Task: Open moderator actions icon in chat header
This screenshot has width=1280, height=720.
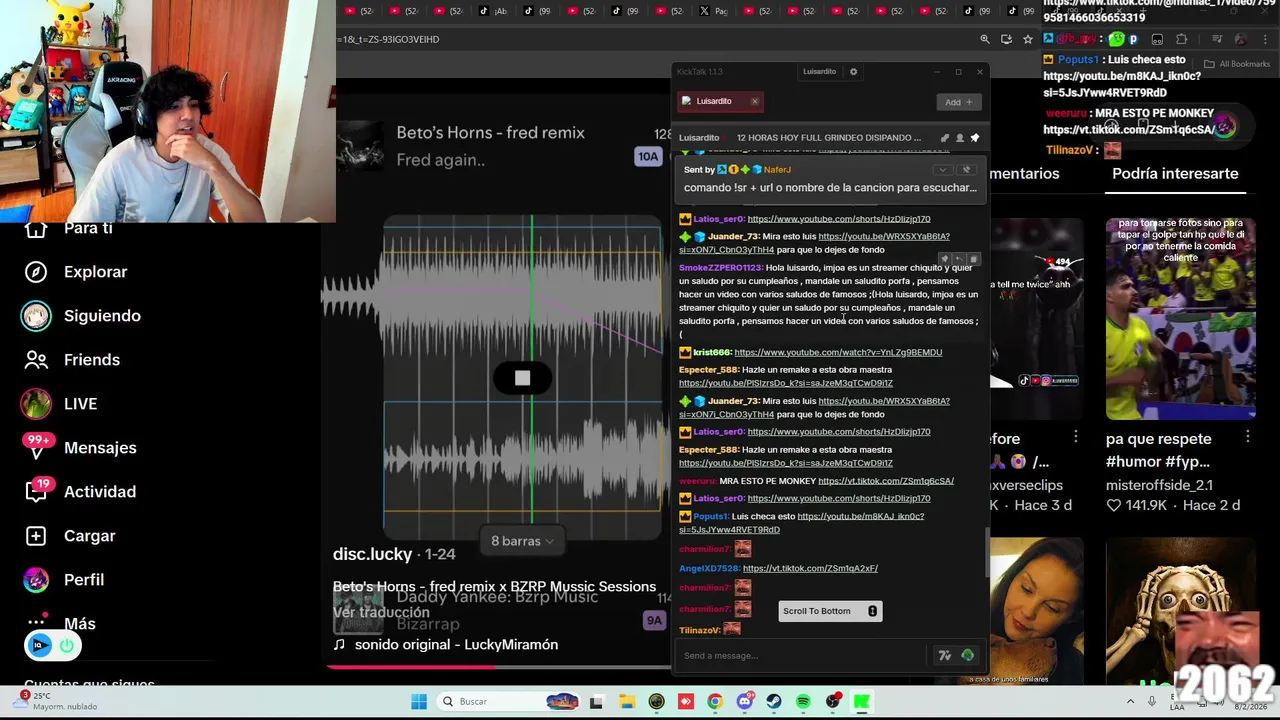Action: [944, 138]
